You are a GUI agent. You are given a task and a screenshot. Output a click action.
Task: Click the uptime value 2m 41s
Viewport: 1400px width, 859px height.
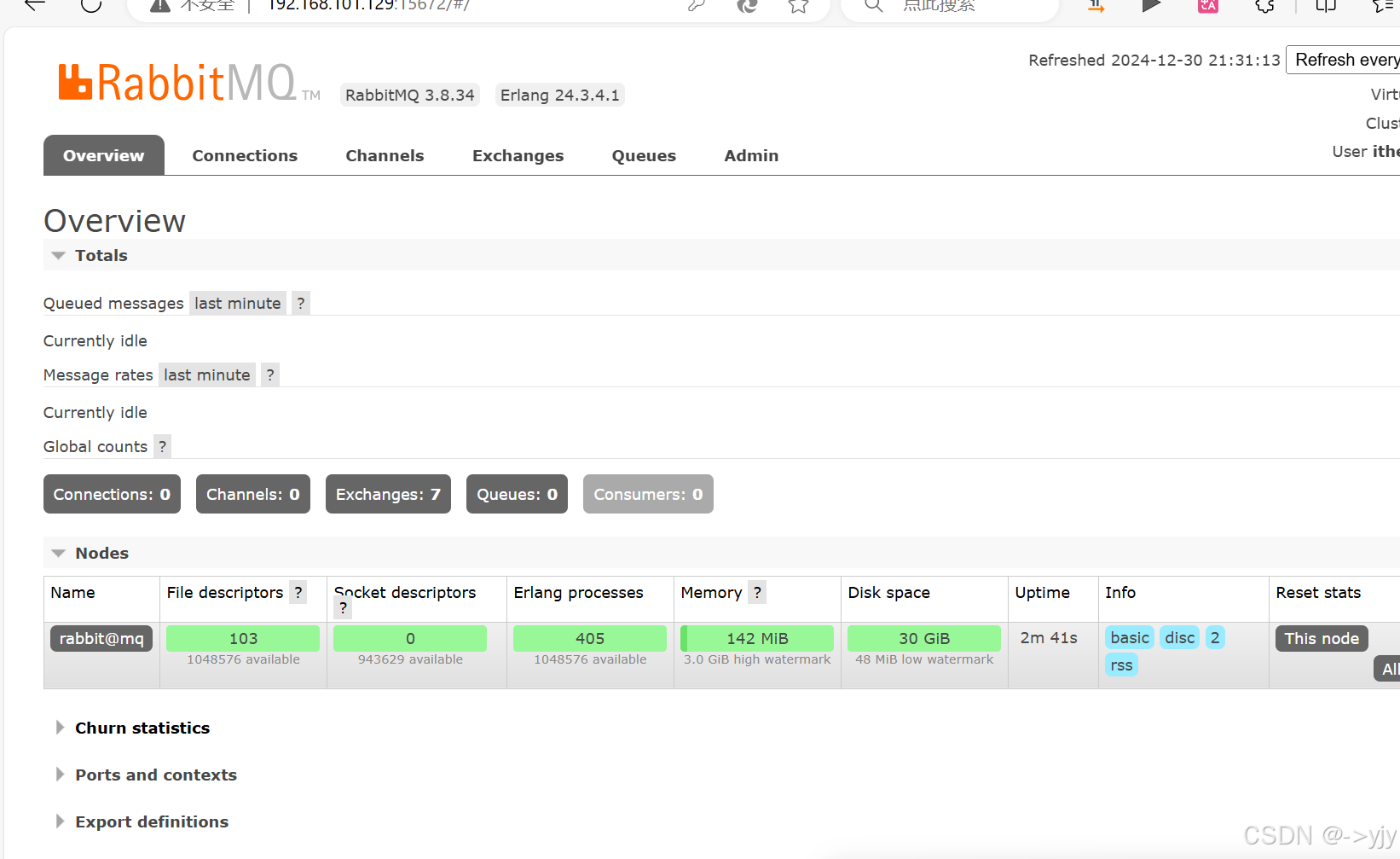click(1049, 638)
